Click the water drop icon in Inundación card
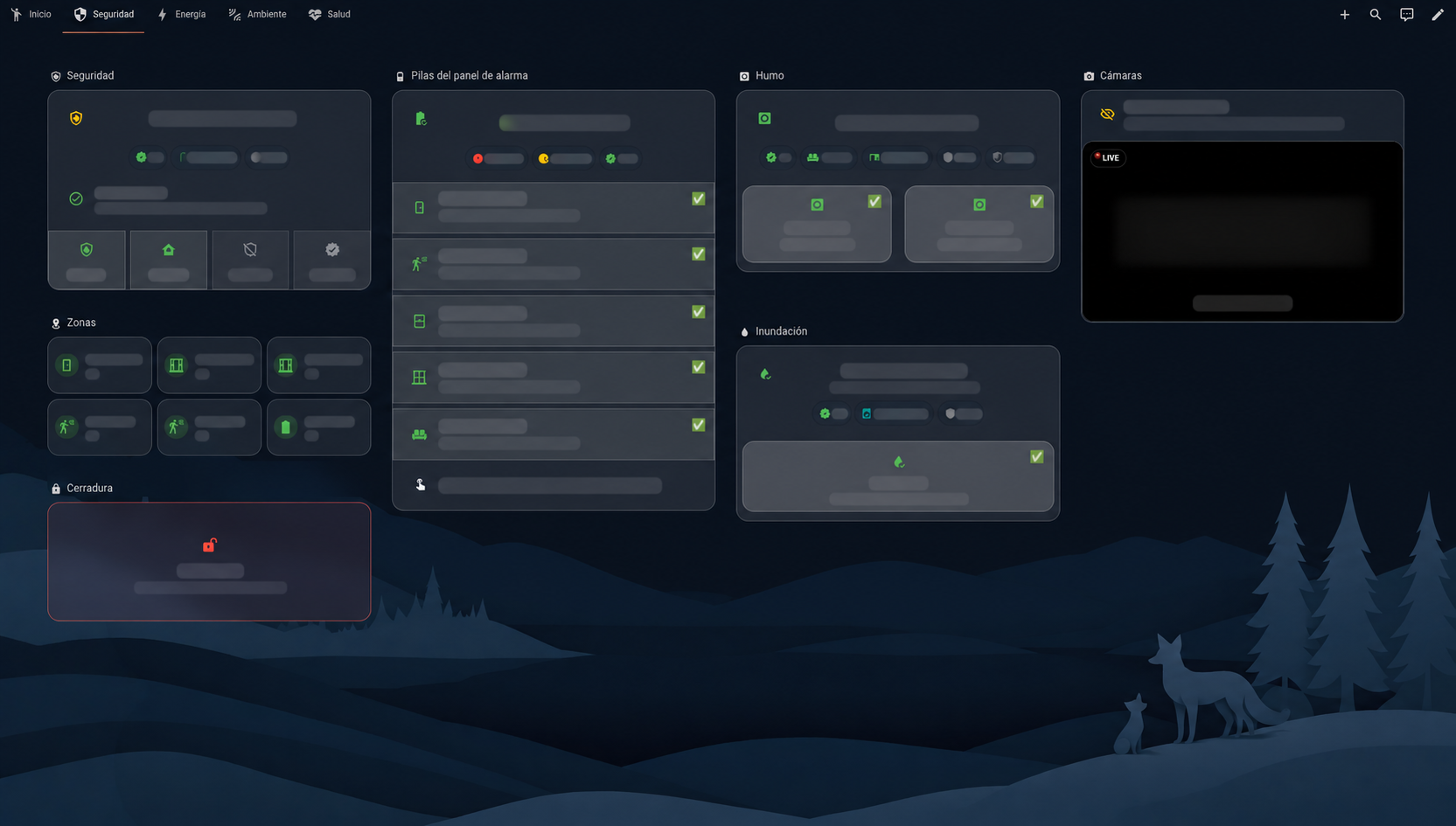The width and height of the screenshot is (1456, 826). point(765,374)
